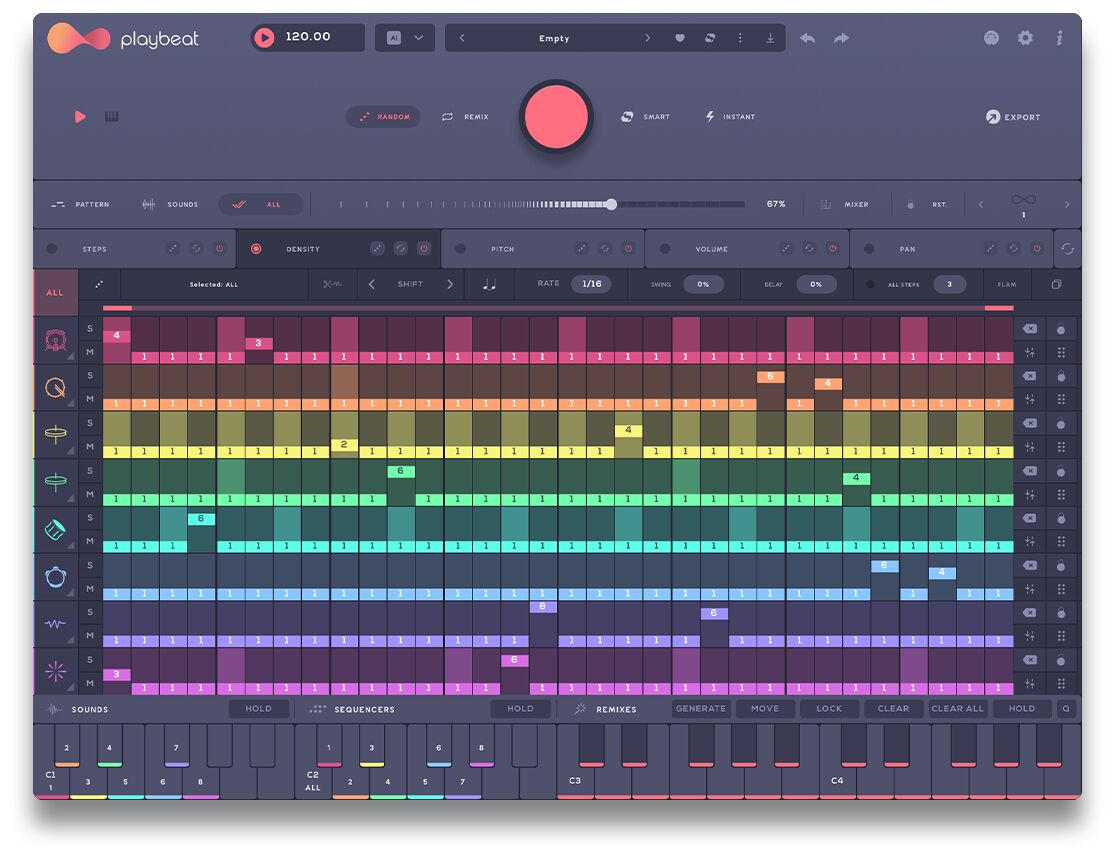Open settings with the gear icon
Viewport: 1114px width, 850px height.
(1025, 38)
